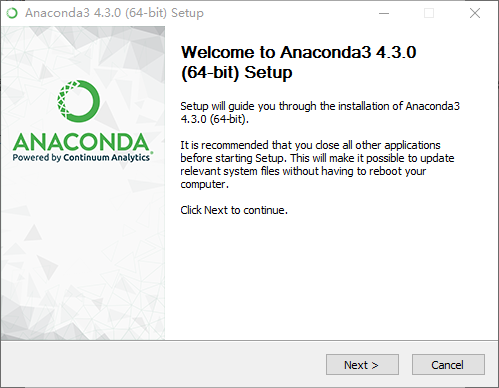Screen dimensions: 499x388
Task: Close the installer with the X button
Action: pyautogui.click(x=475, y=13)
